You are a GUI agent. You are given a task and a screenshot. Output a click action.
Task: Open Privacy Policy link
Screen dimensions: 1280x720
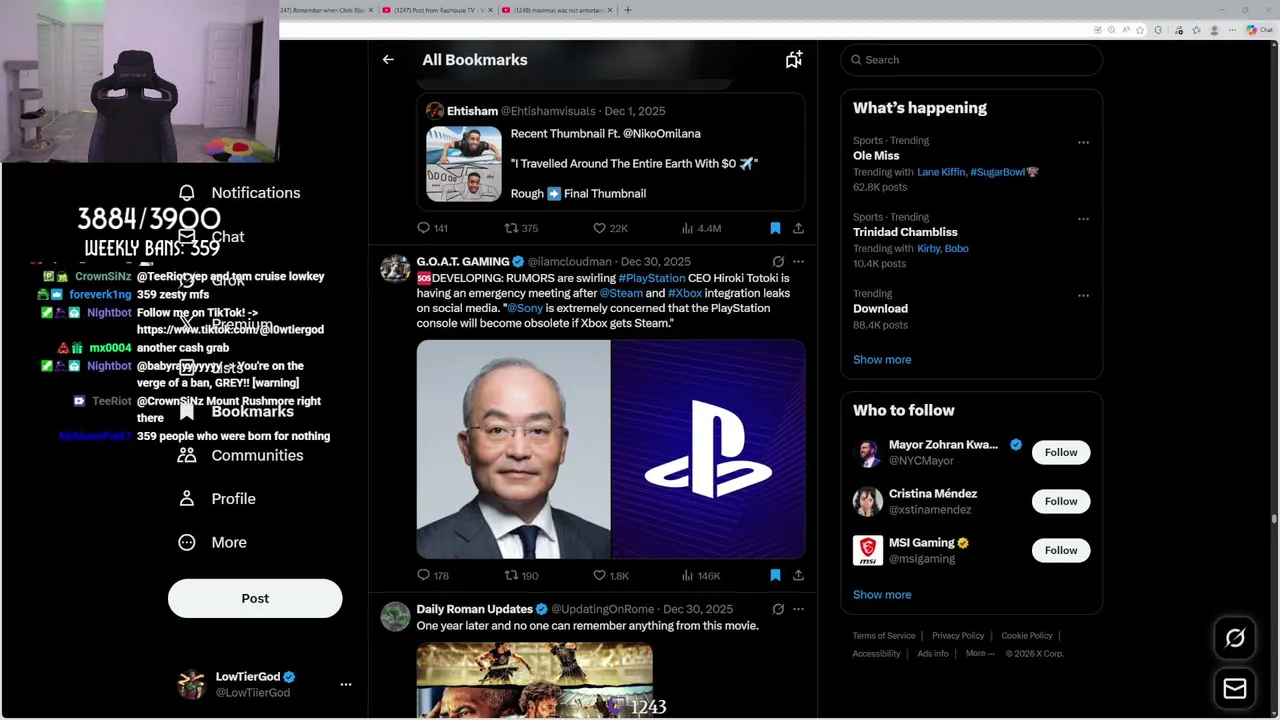click(958, 636)
